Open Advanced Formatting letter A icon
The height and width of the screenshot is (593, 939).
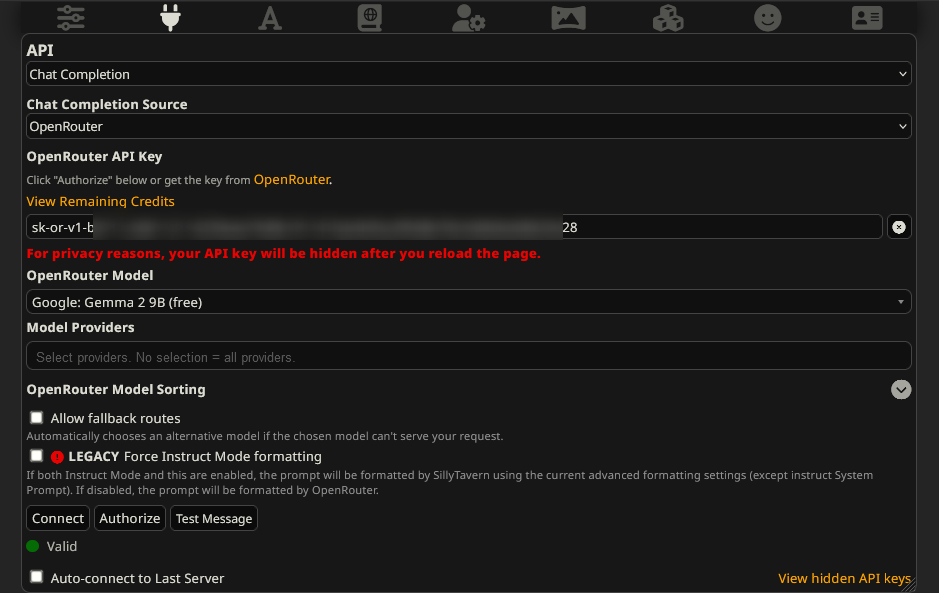pos(270,17)
